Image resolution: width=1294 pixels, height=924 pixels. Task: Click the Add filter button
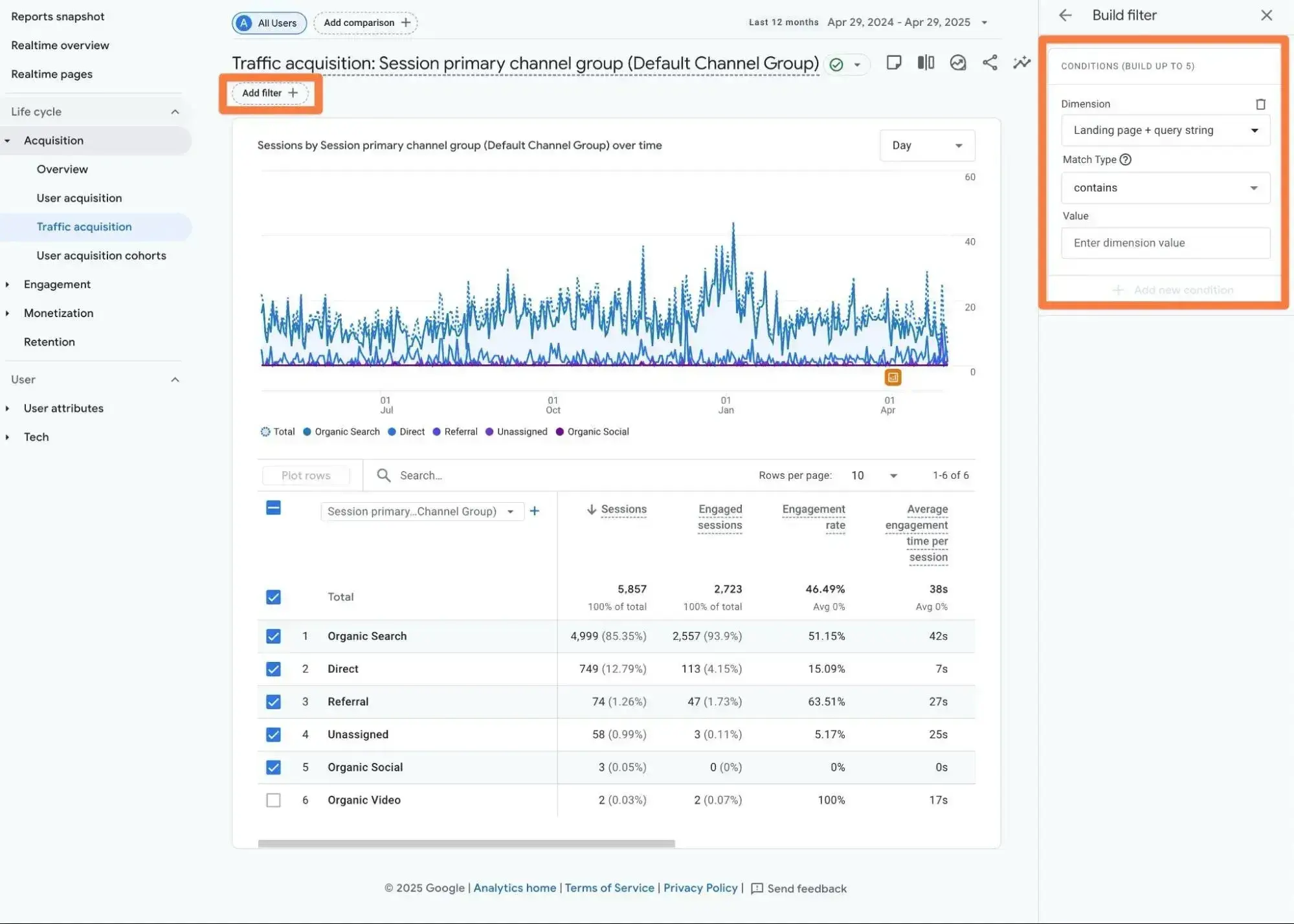tap(270, 93)
